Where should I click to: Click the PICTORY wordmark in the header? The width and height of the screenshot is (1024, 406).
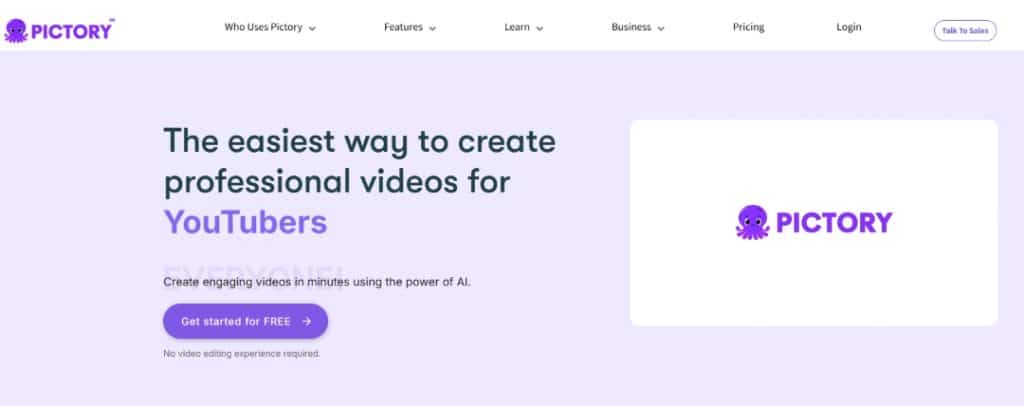coord(73,30)
